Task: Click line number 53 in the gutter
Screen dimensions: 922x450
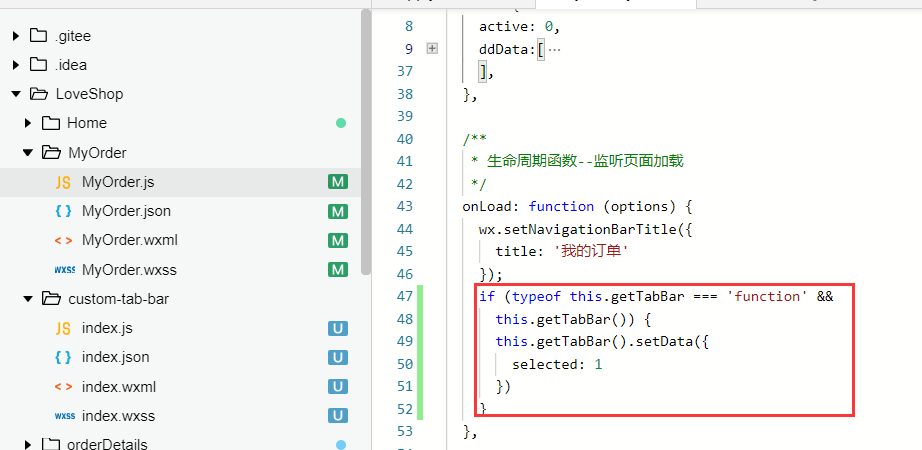Action: (405, 431)
